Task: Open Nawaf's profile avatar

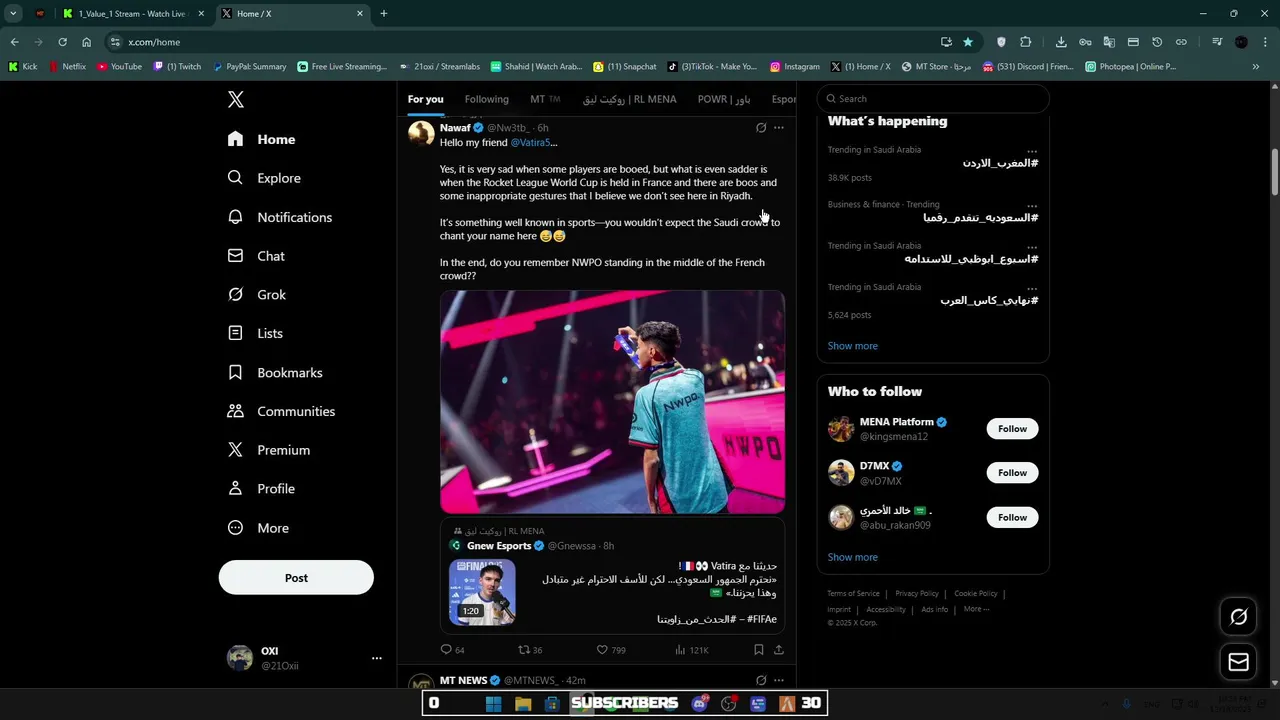Action: coord(421,133)
